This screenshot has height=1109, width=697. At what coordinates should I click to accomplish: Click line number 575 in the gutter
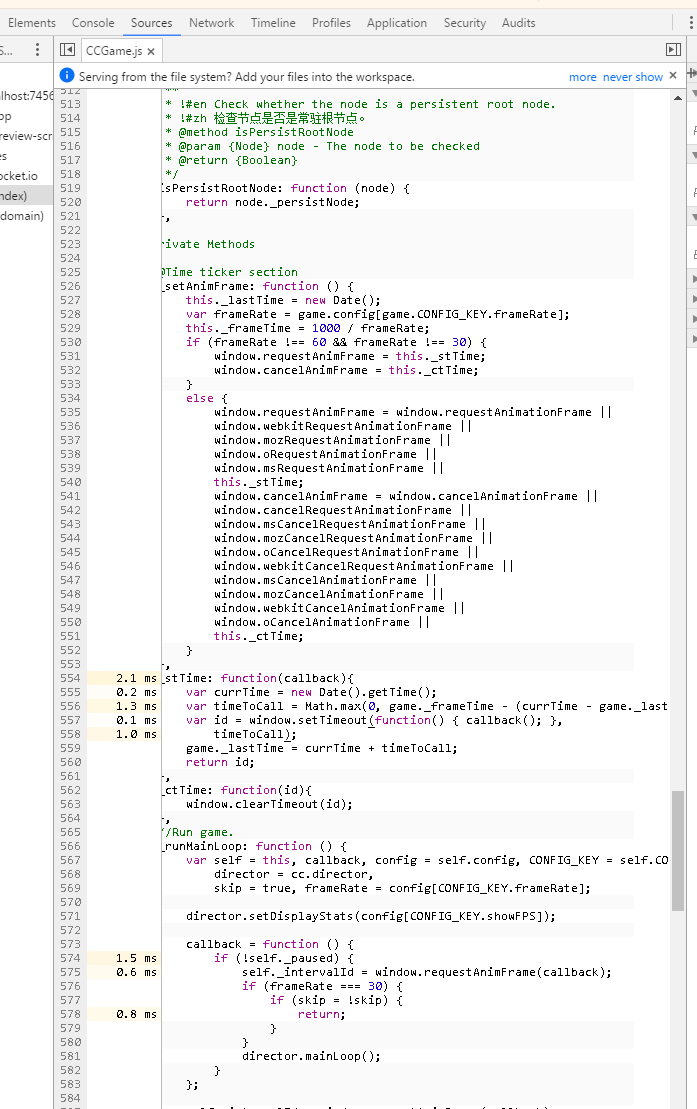pos(70,972)
